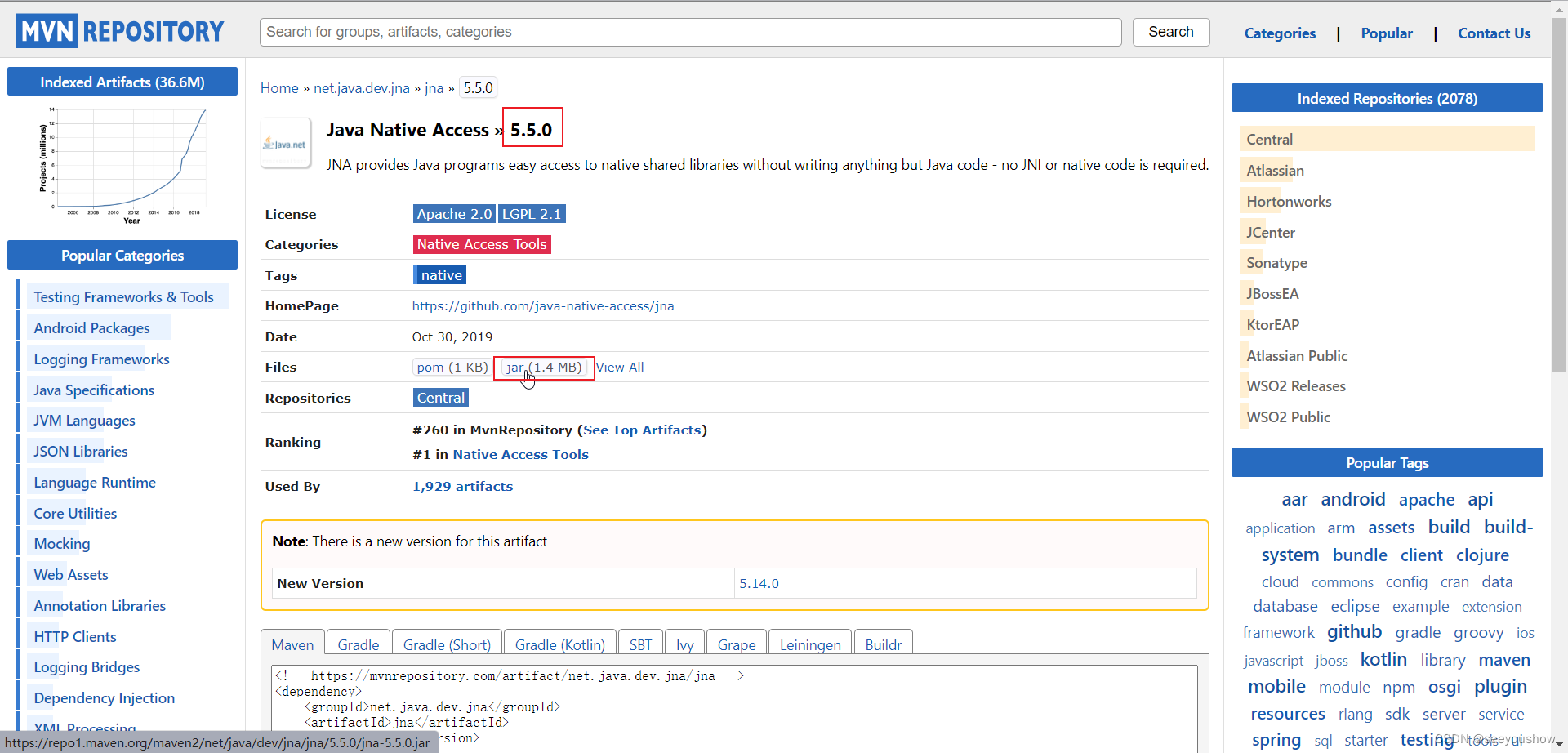Switch to the Gradle (Kotlin) tab
This screenshot has width=1568, height=753.
point(560,644)
